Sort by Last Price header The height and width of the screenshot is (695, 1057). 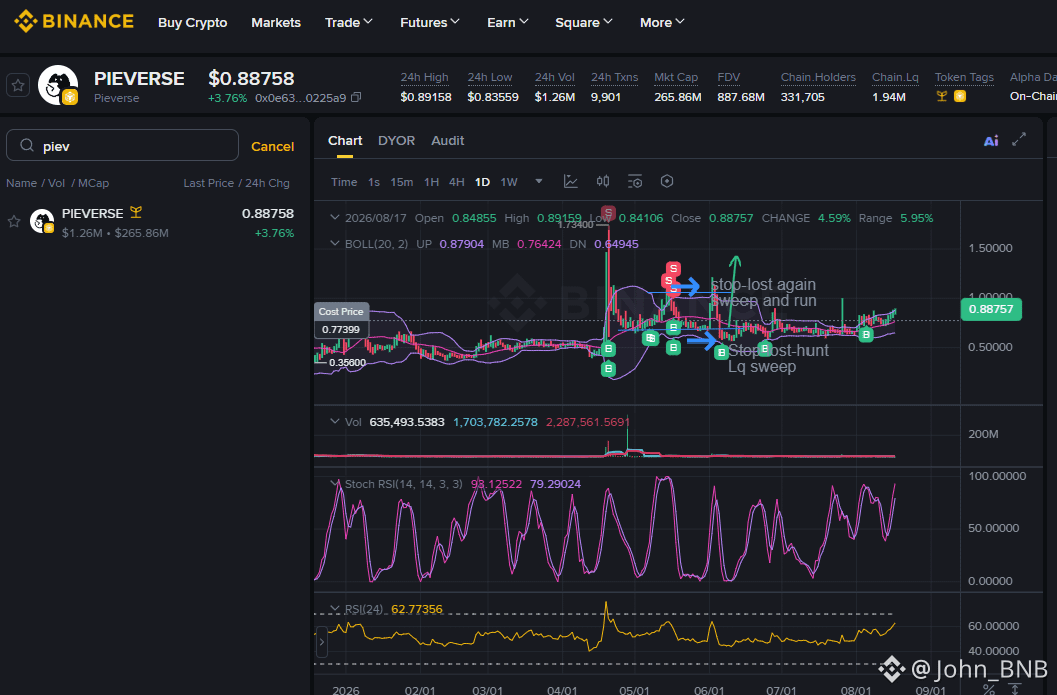click(x=208, y=183)
